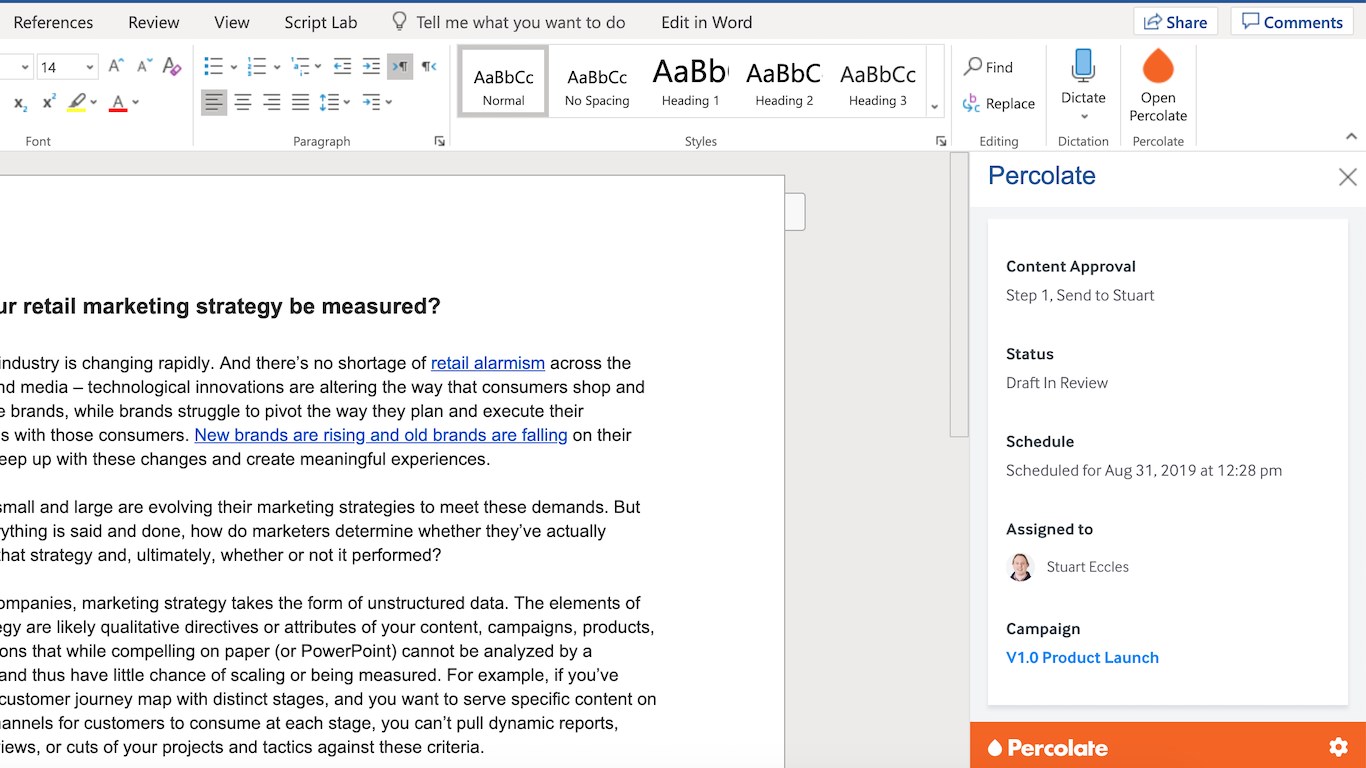Decrease paragraph indent
The width and height of the screenshot is (1366, 768).
[342, 66]
